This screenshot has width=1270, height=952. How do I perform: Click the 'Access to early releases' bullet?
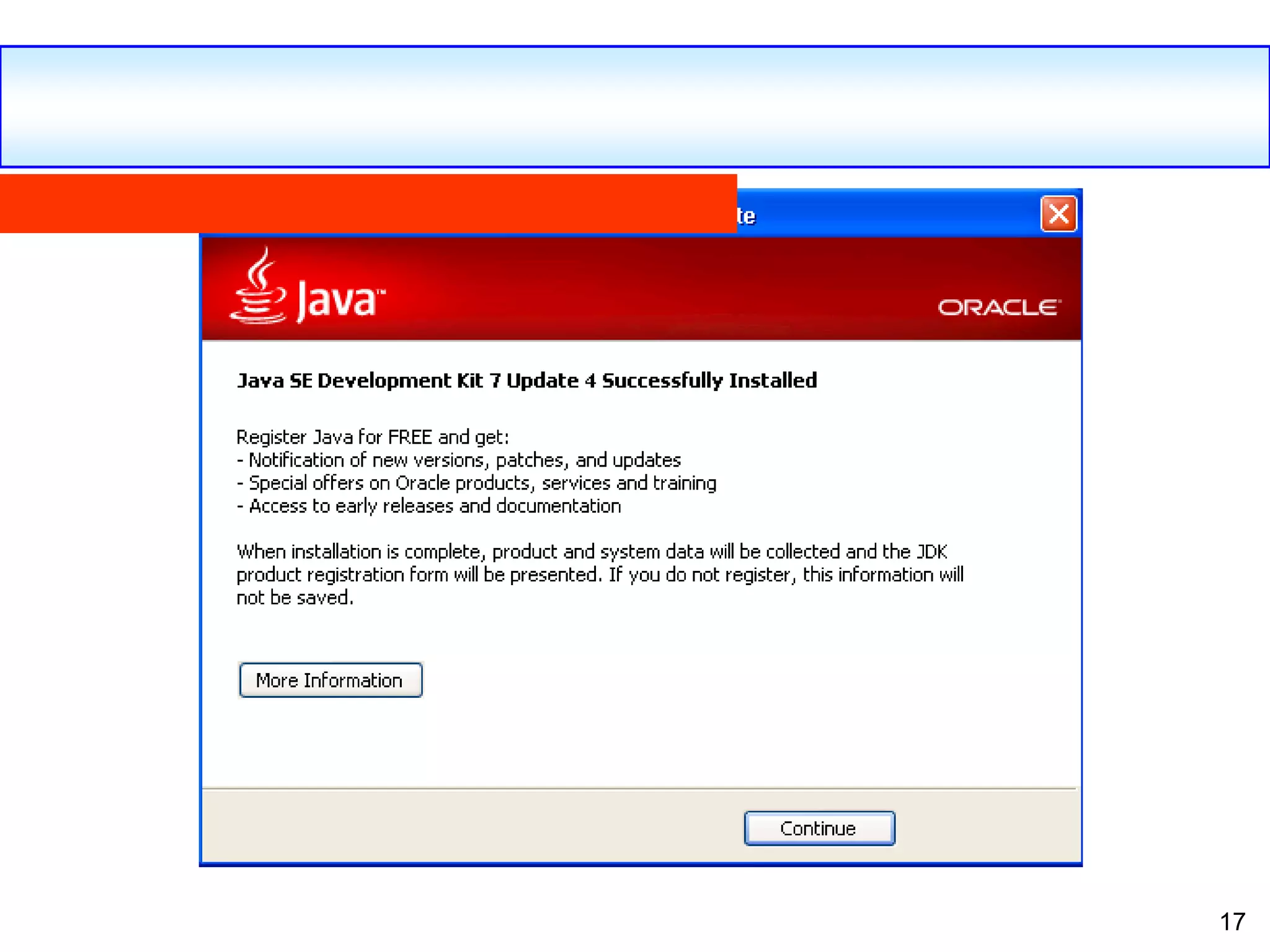coord(429,506)
